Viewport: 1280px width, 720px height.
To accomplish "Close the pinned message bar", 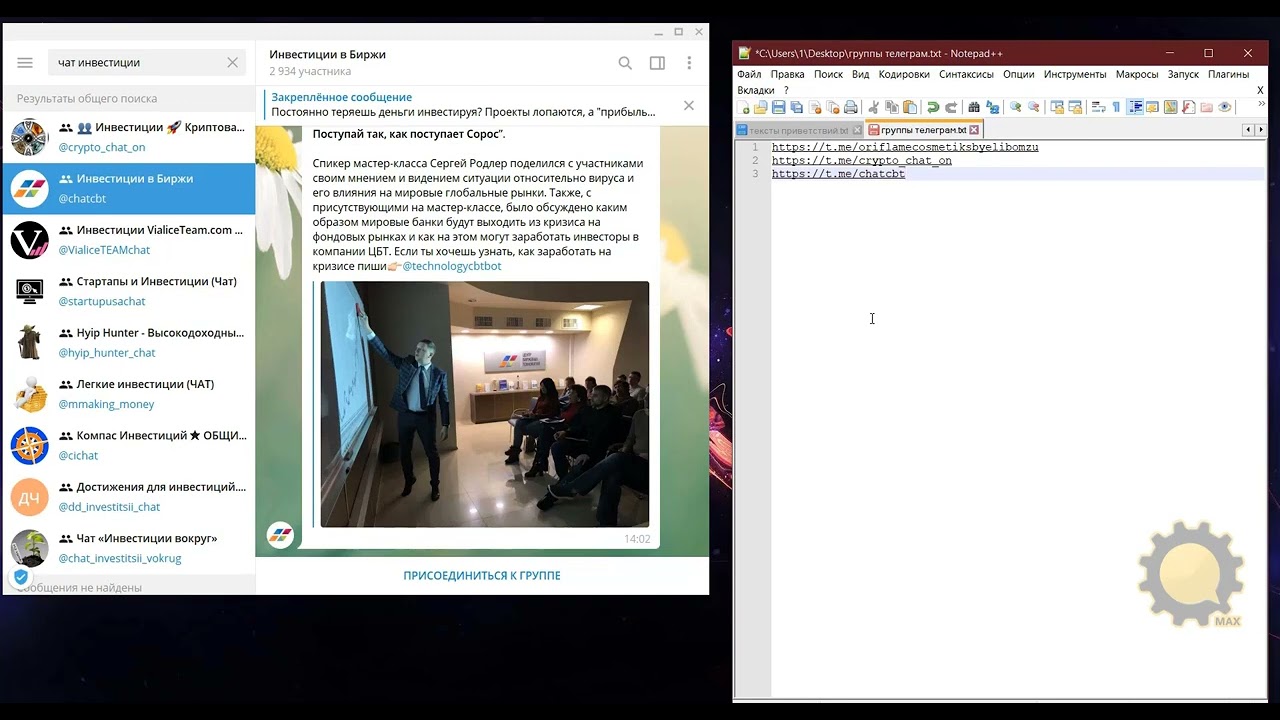I will coord(688,105).
